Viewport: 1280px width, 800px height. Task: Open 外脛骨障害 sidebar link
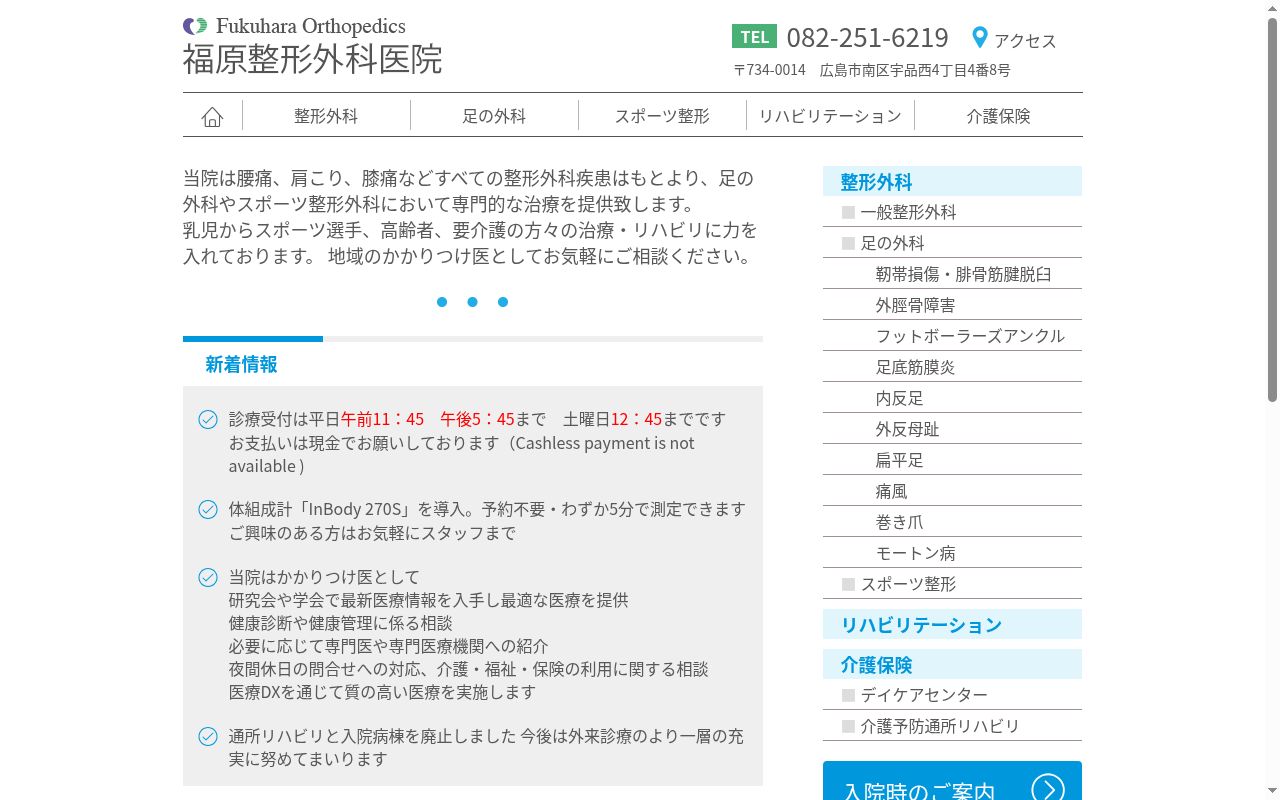(x=952, y=305)
